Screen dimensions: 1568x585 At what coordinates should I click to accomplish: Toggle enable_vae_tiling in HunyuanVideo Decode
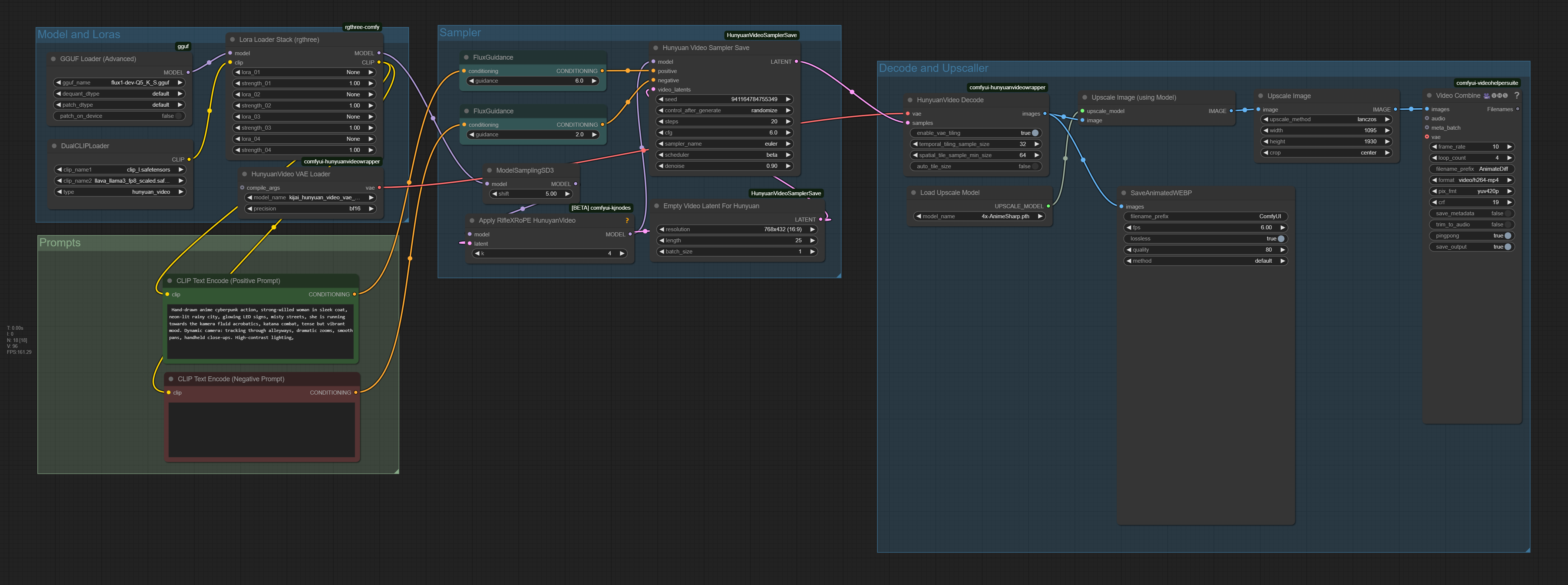(x=1035, y=133)
